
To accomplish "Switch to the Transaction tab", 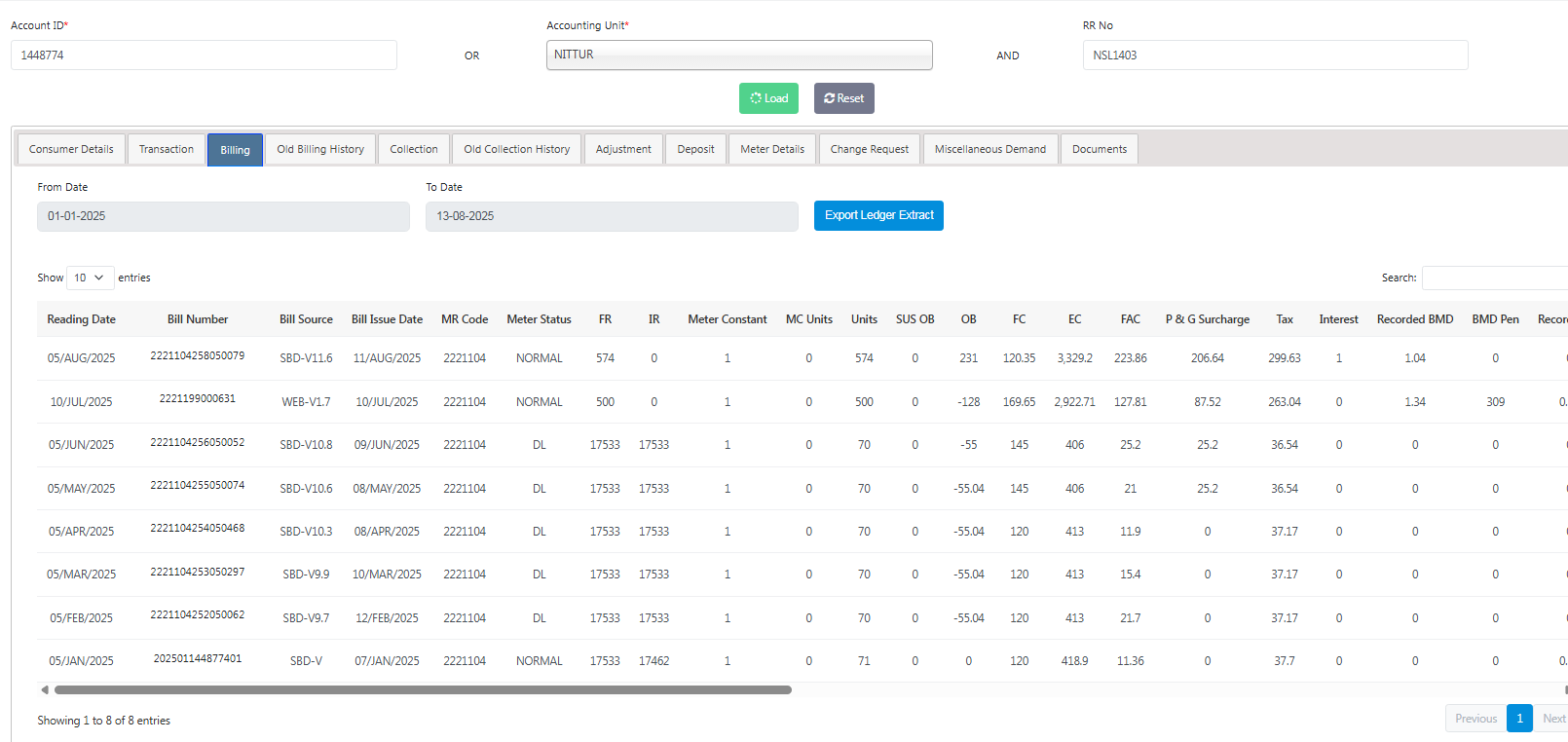I will tap(166, 149).
